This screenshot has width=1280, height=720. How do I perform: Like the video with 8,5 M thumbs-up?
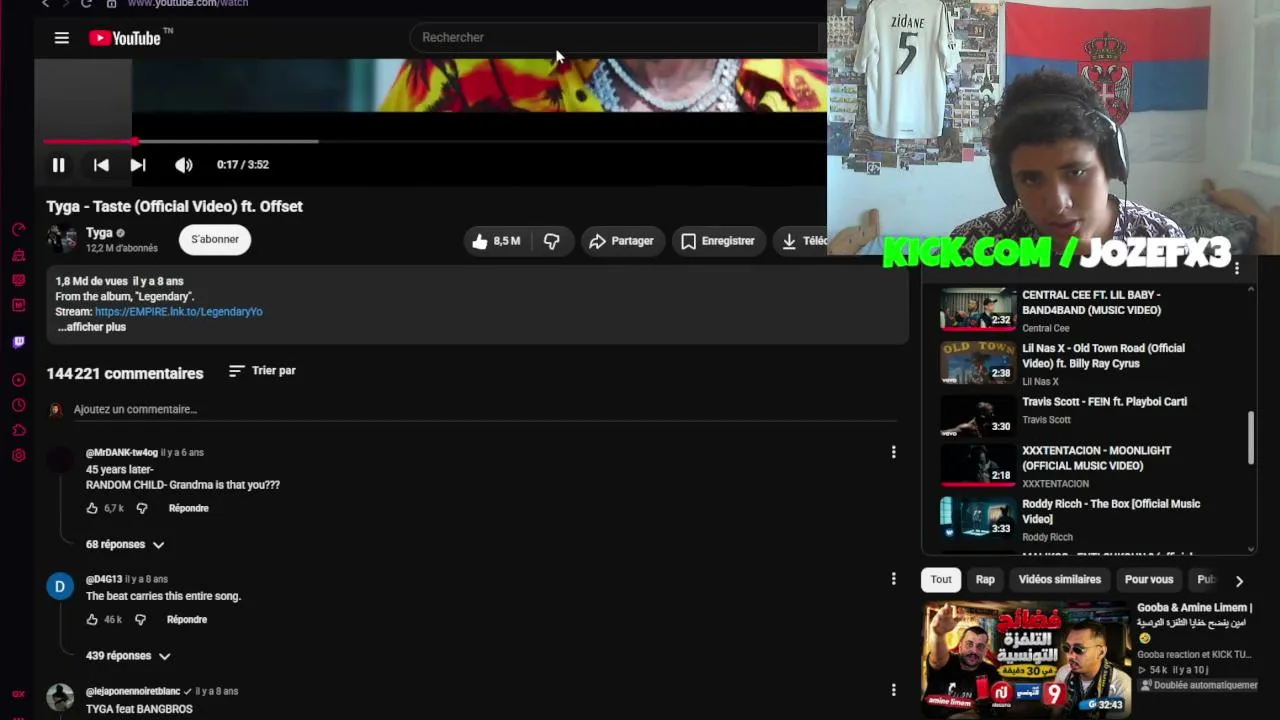click(x=497, y=241)
